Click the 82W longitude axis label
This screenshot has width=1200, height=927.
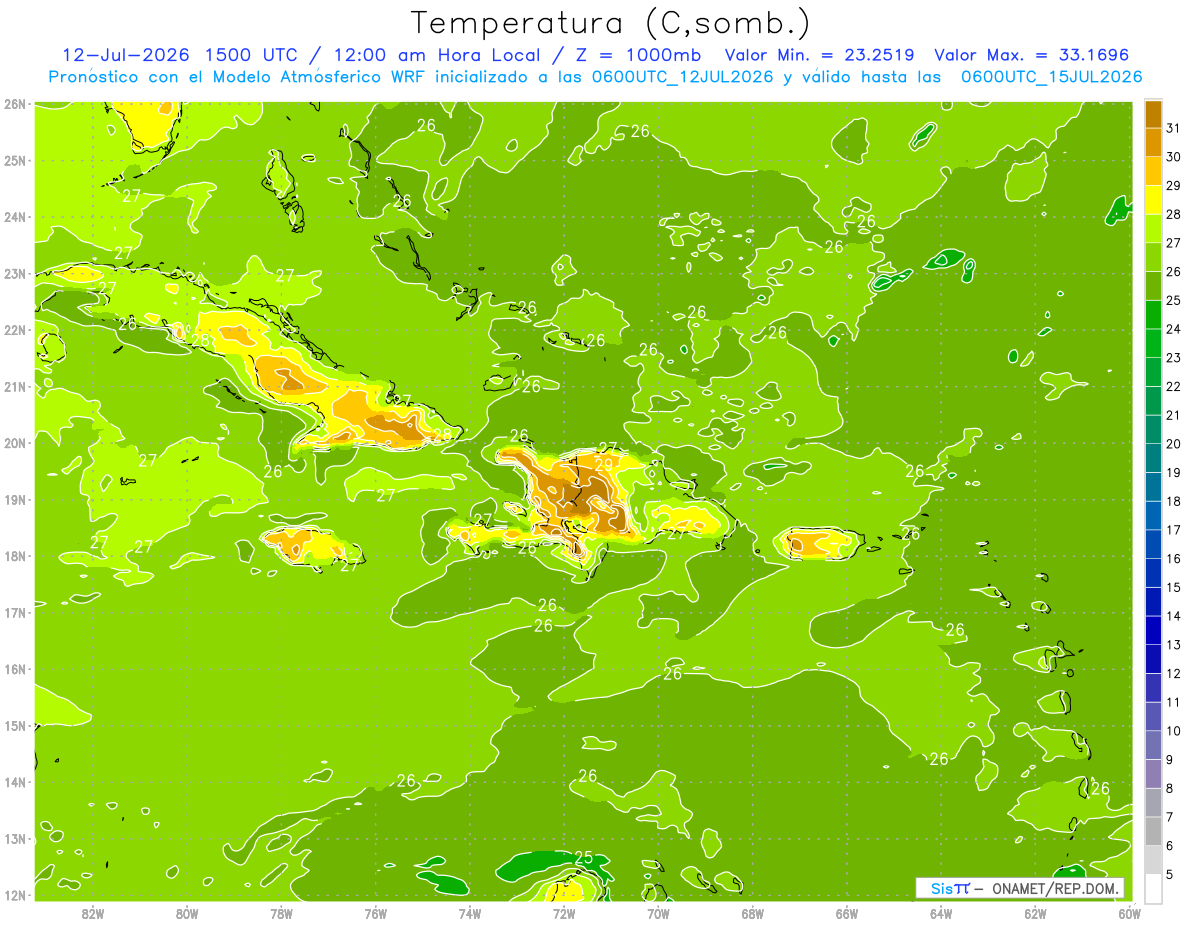(x=93, y=913)
